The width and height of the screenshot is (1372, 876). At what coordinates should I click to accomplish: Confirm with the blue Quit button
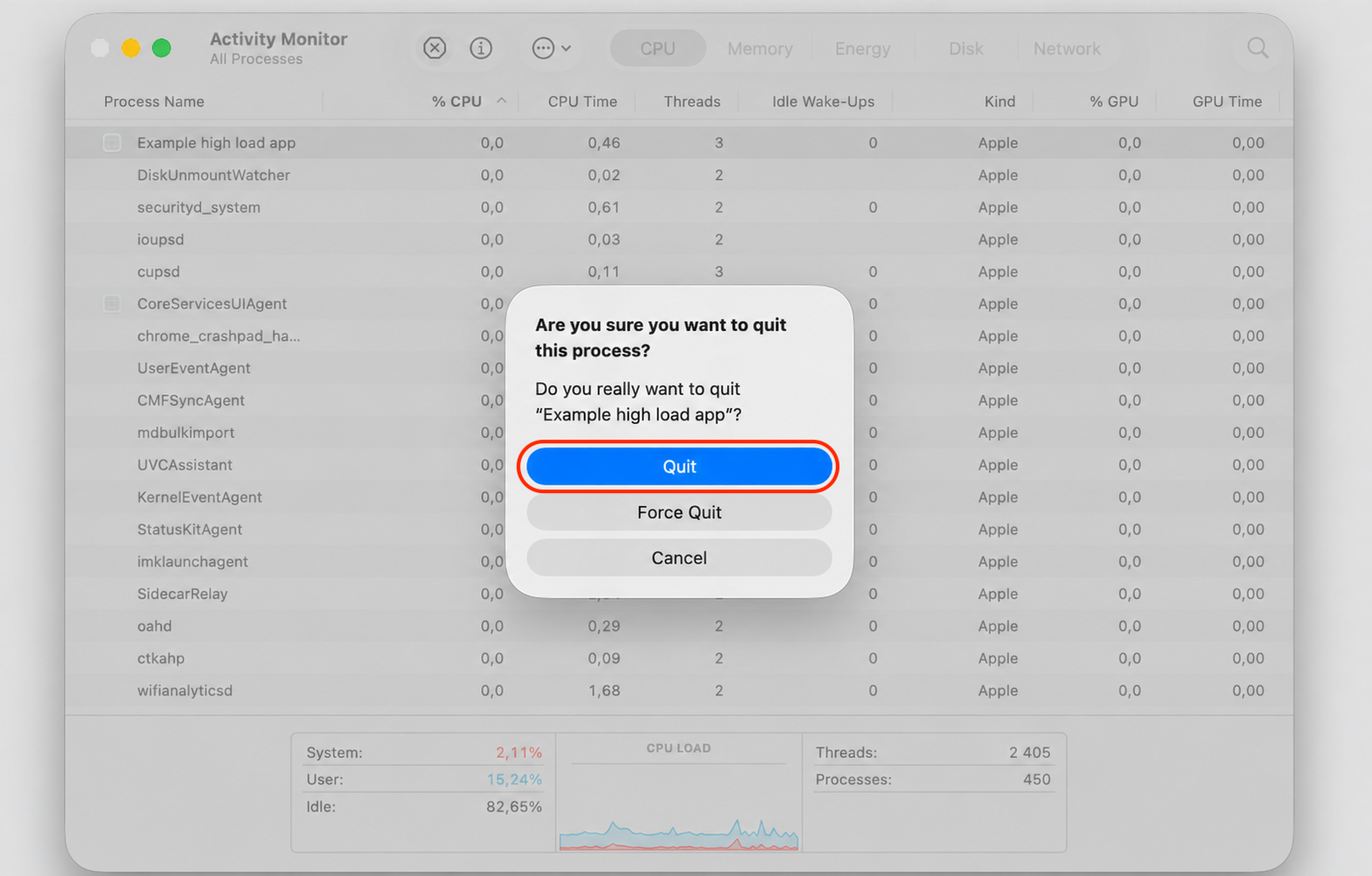point(679,467)
